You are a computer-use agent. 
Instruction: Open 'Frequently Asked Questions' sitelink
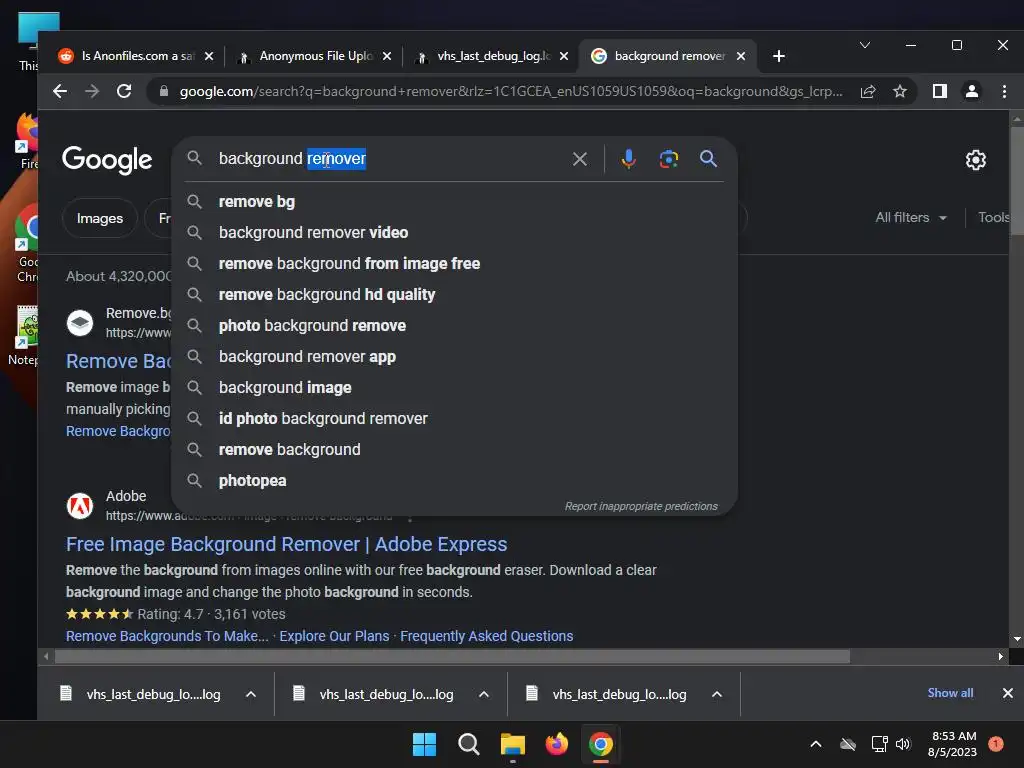487,636
